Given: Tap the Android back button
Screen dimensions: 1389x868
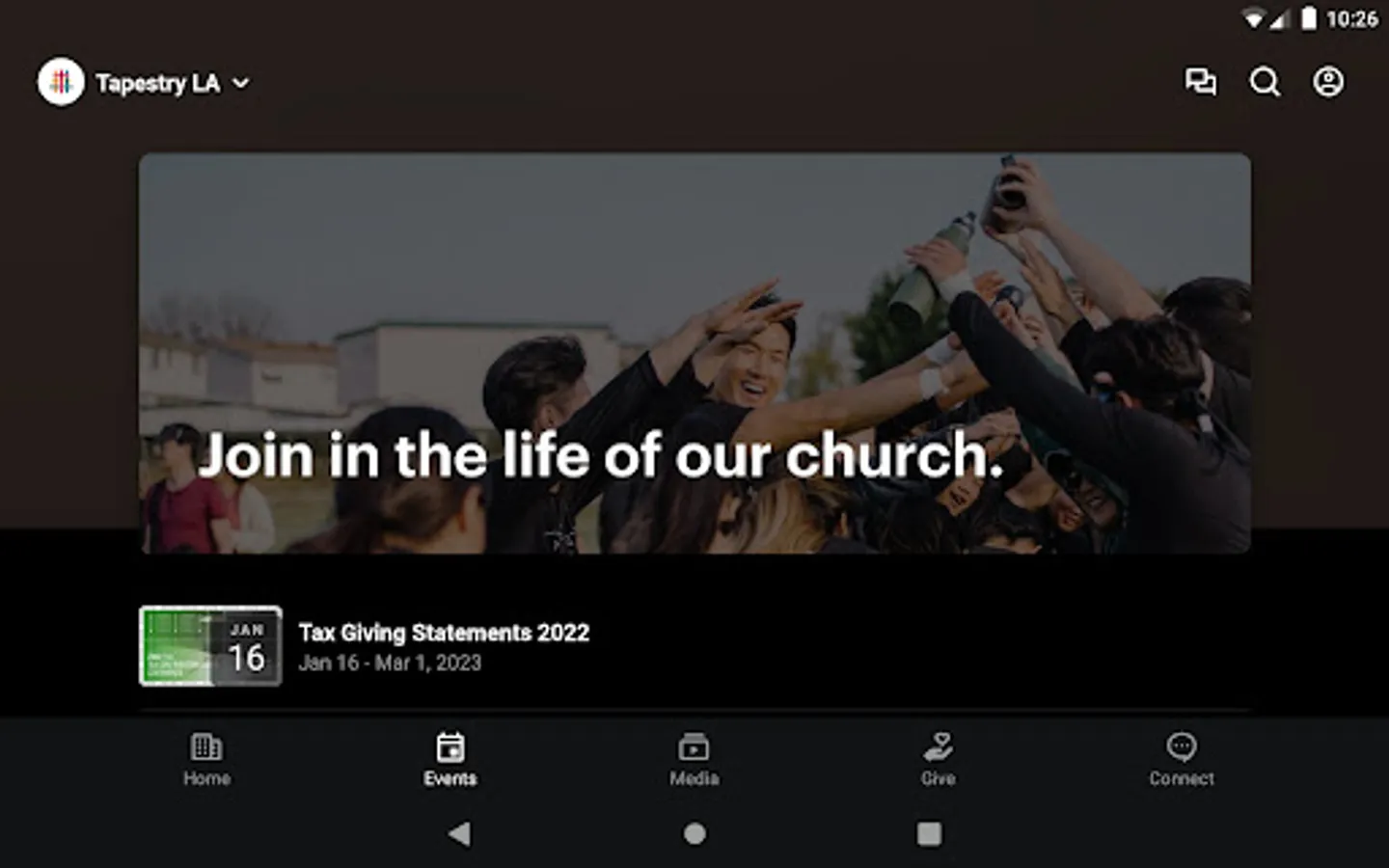Looking at the screenshot, I should pos(460,833).
